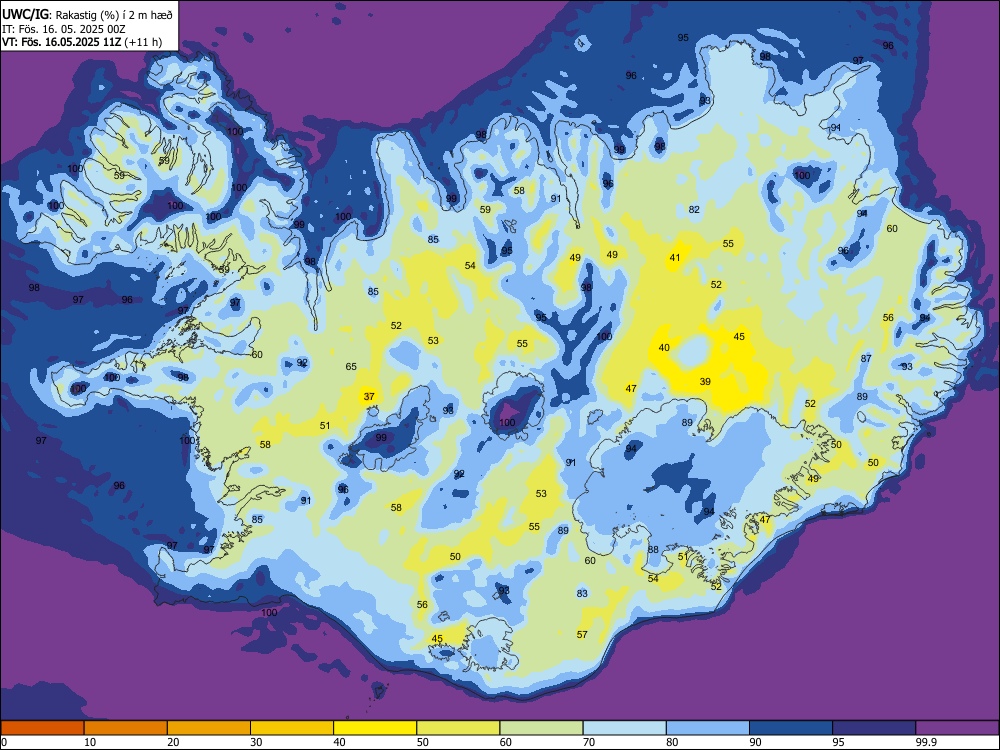Viewport: 1000px width, 750px height.
Task: Click the '41' humidity value on the map
Action: [x=675, y=258]
